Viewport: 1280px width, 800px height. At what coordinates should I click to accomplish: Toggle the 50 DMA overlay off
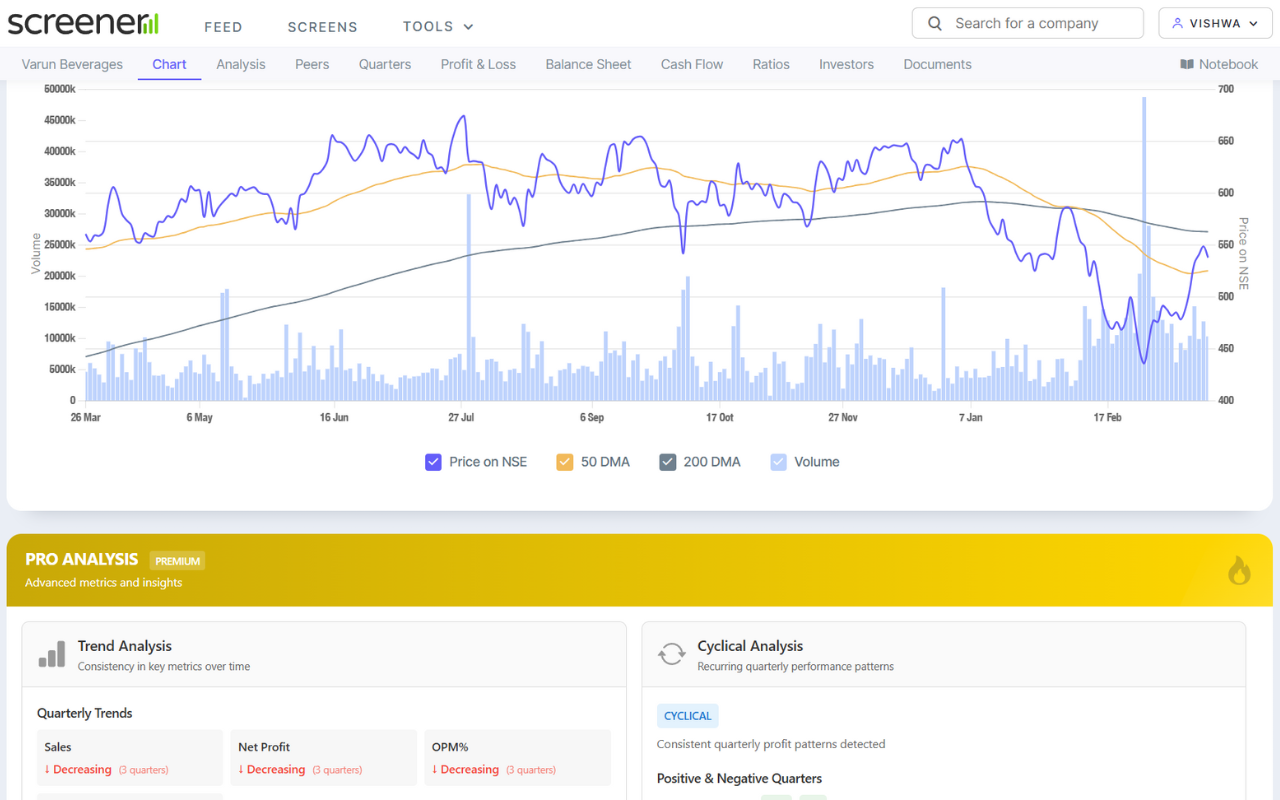tap(565, 461)
